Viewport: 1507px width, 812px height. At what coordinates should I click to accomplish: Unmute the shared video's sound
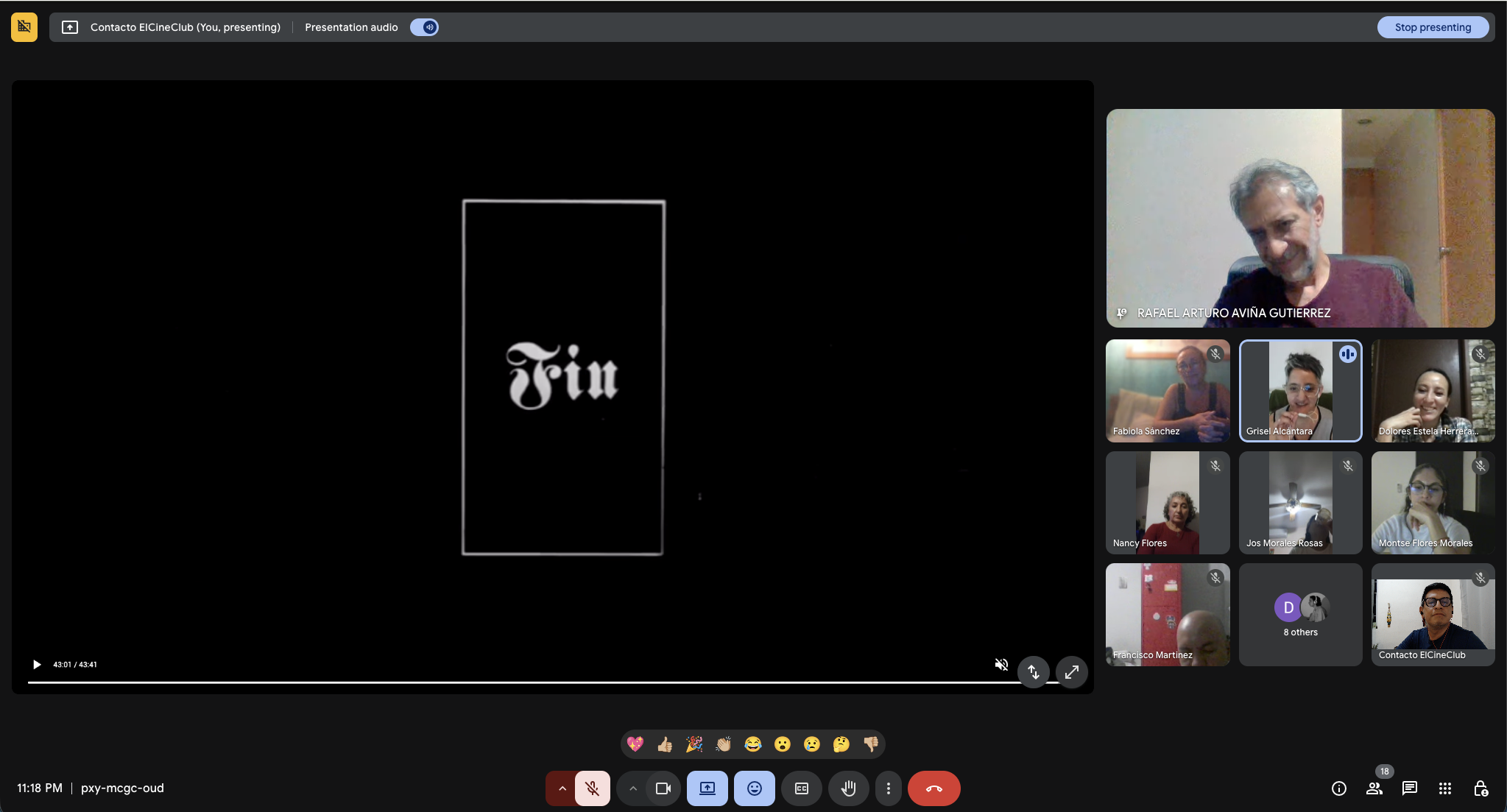(x=1000, y=664)
